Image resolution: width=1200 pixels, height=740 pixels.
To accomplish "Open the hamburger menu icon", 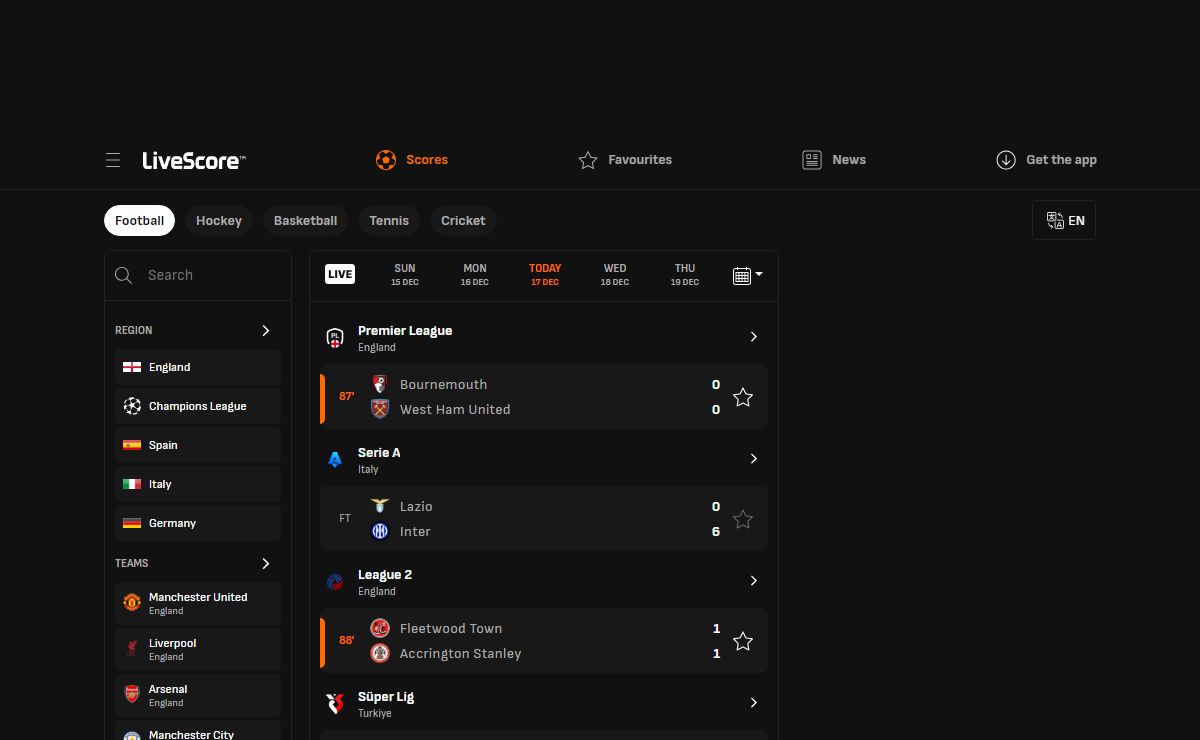I will tap(113, 160).
